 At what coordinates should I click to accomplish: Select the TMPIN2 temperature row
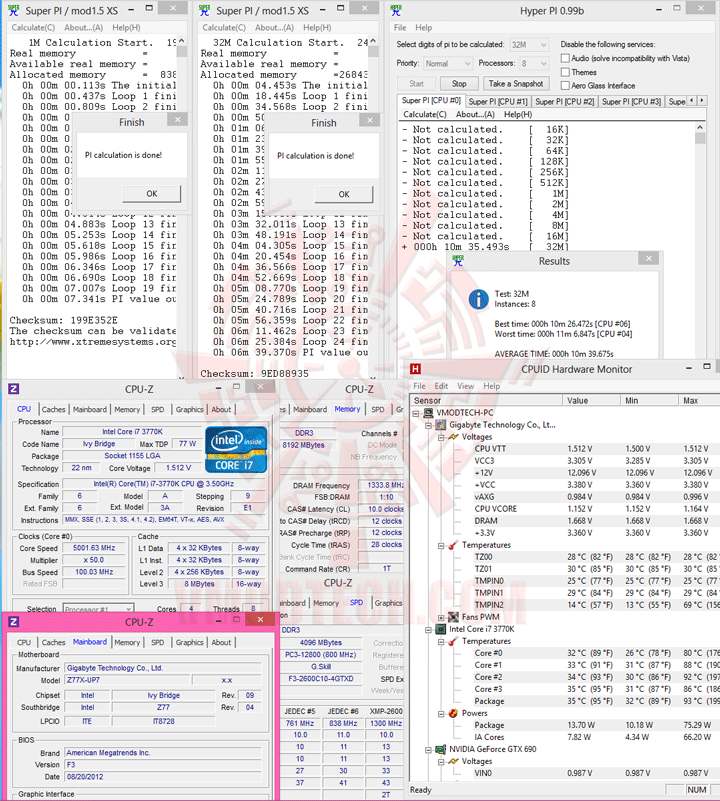click(564, 605)
